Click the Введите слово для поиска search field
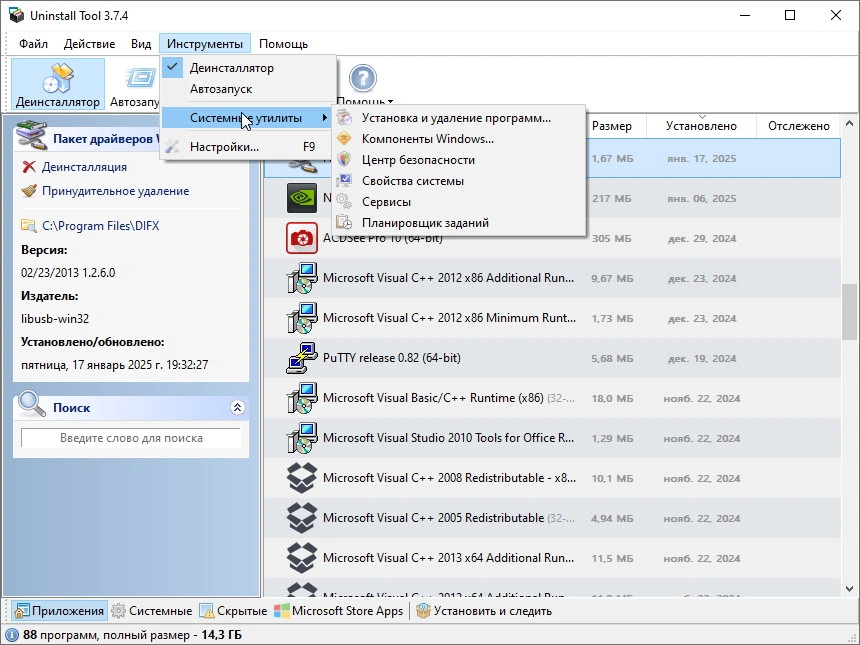The image size is (860, 645). [x=131, y=438]
